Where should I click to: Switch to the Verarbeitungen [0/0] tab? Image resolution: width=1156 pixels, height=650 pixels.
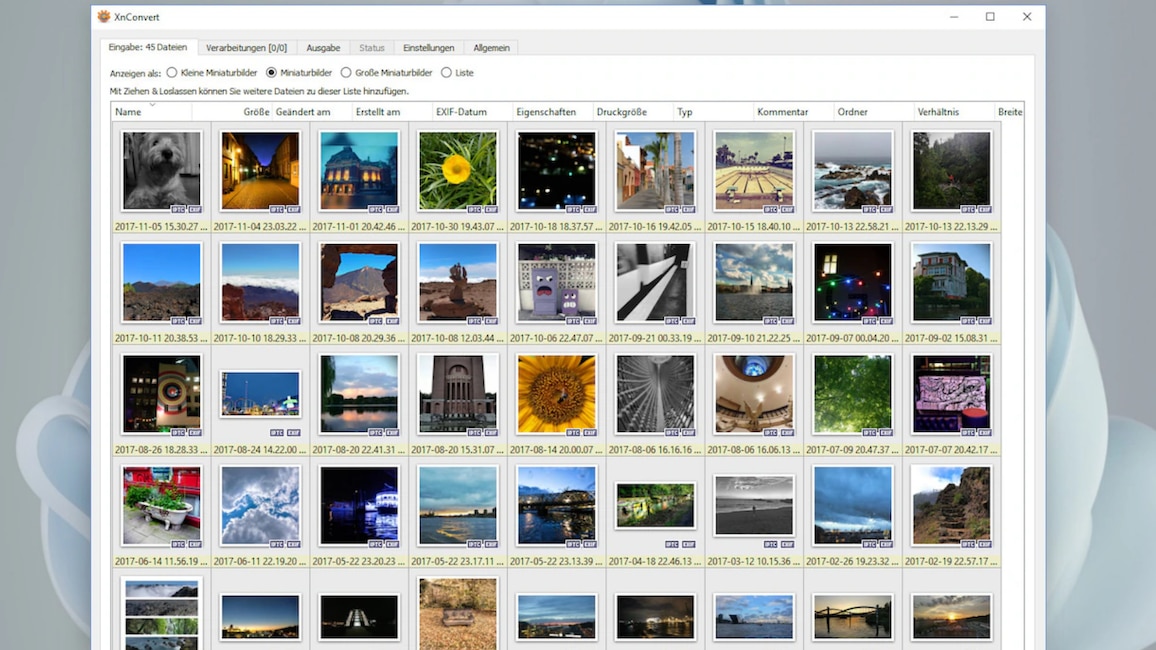[246, 48]
